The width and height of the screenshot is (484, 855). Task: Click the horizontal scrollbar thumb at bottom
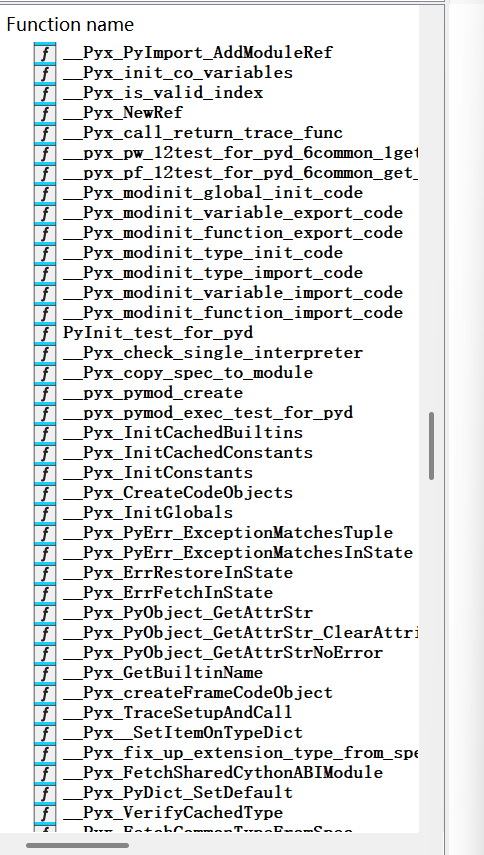pos(77,846)
